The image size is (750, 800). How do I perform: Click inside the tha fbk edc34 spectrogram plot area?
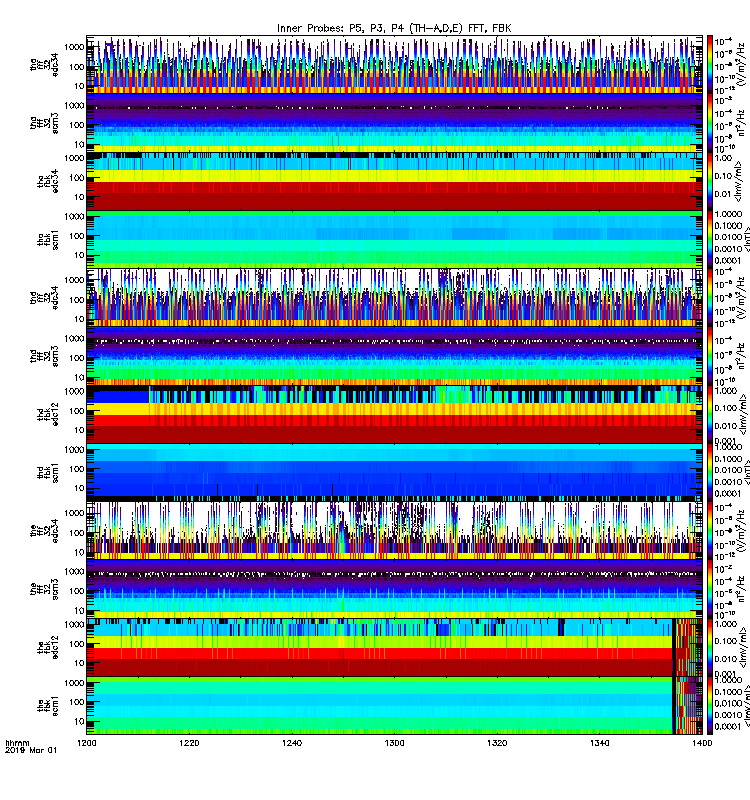pyautogui.click(x=394, y=181)
